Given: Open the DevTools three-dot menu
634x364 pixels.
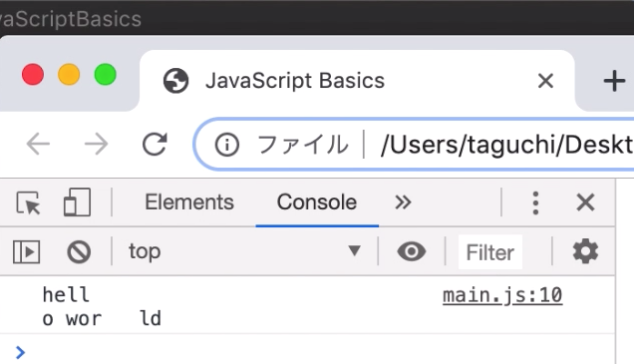Looking at the screenshot, I should (x=535, y=203).
